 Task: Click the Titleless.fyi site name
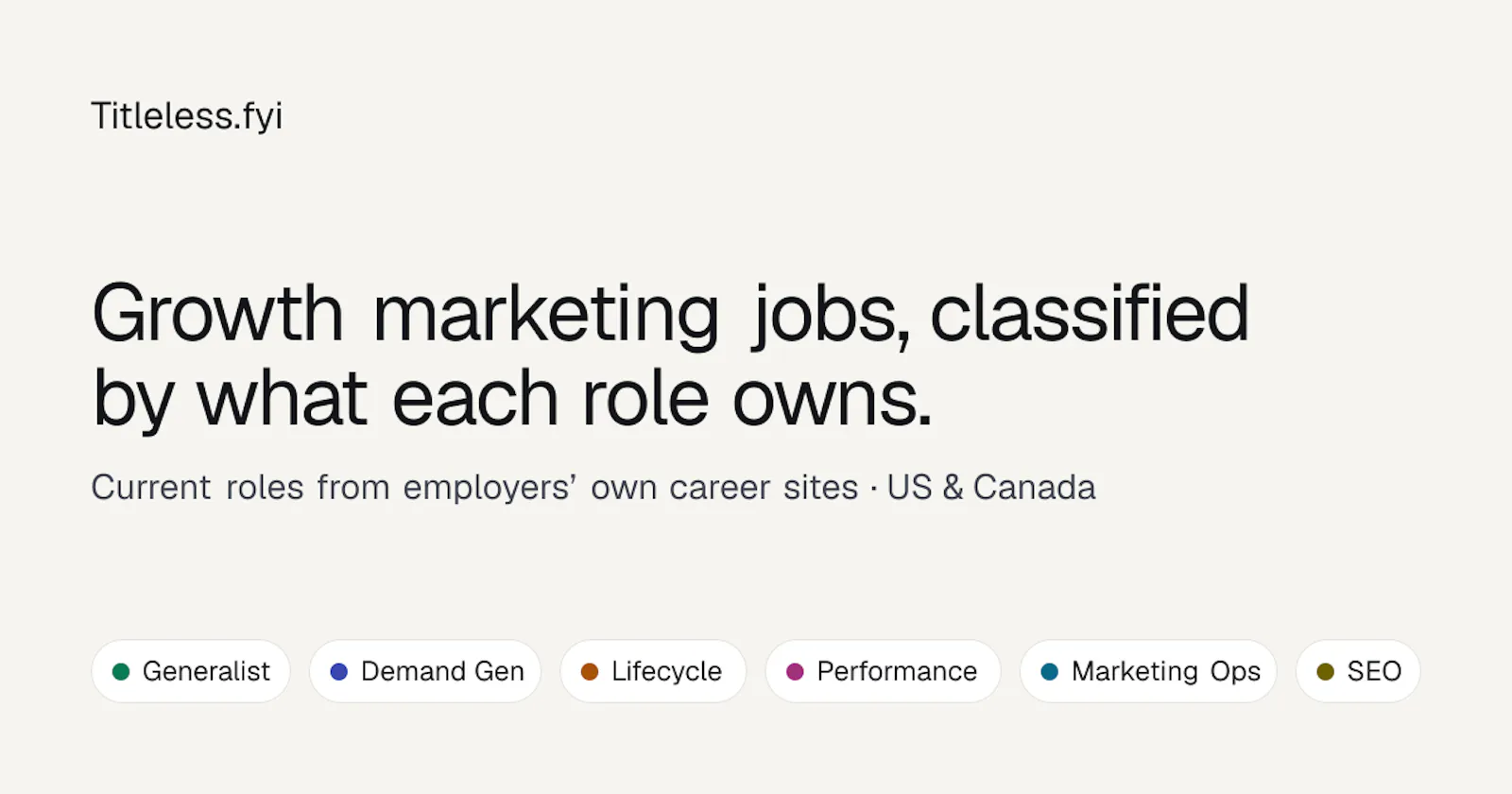click(x=187, y=116)
